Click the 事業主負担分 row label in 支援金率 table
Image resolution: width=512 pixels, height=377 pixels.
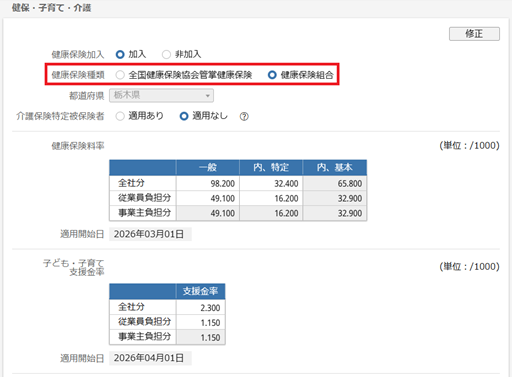143,337
